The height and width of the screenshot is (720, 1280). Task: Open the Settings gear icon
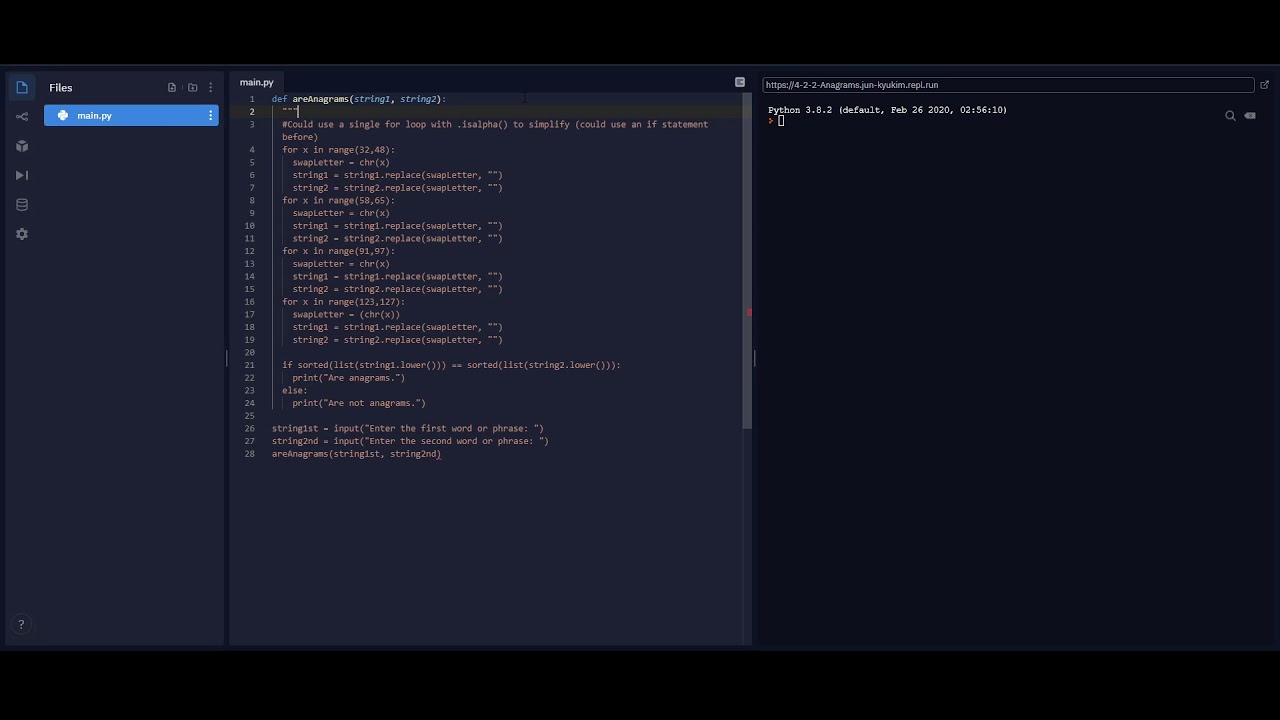coord(22,234)
